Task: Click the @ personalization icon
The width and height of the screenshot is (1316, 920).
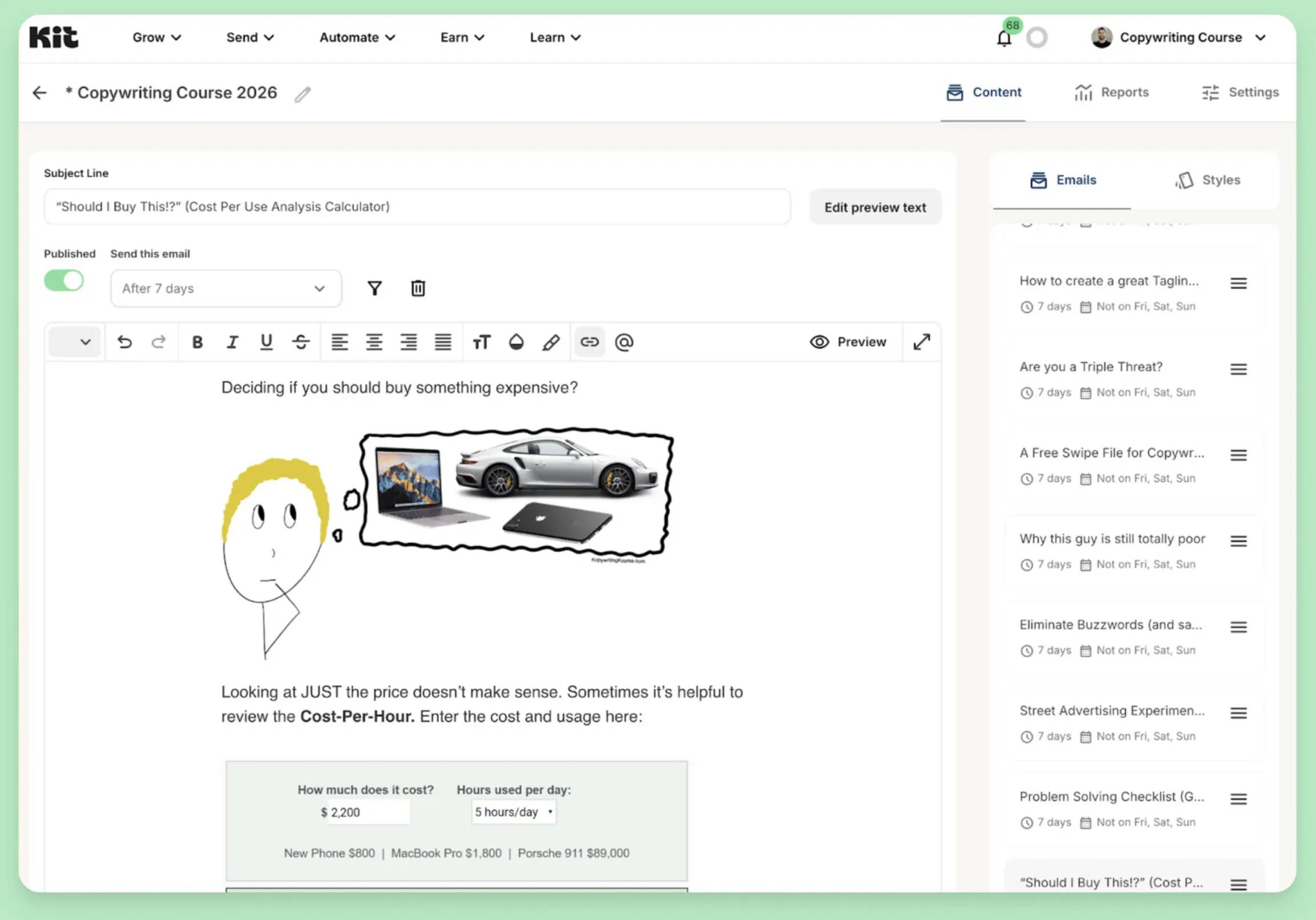Action: 623,342
